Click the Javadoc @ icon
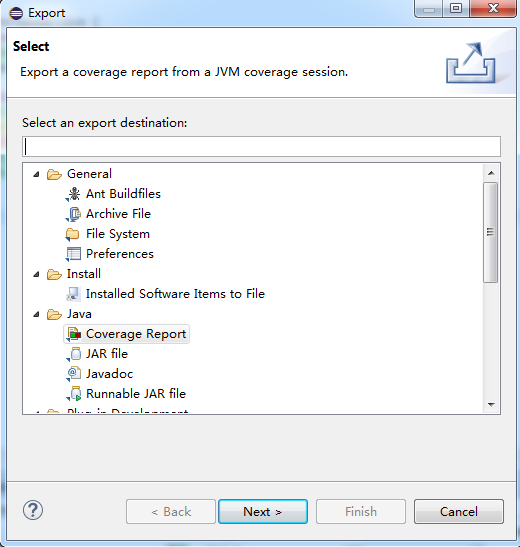The width and height of the screenshot is (520, 547). 73,374
